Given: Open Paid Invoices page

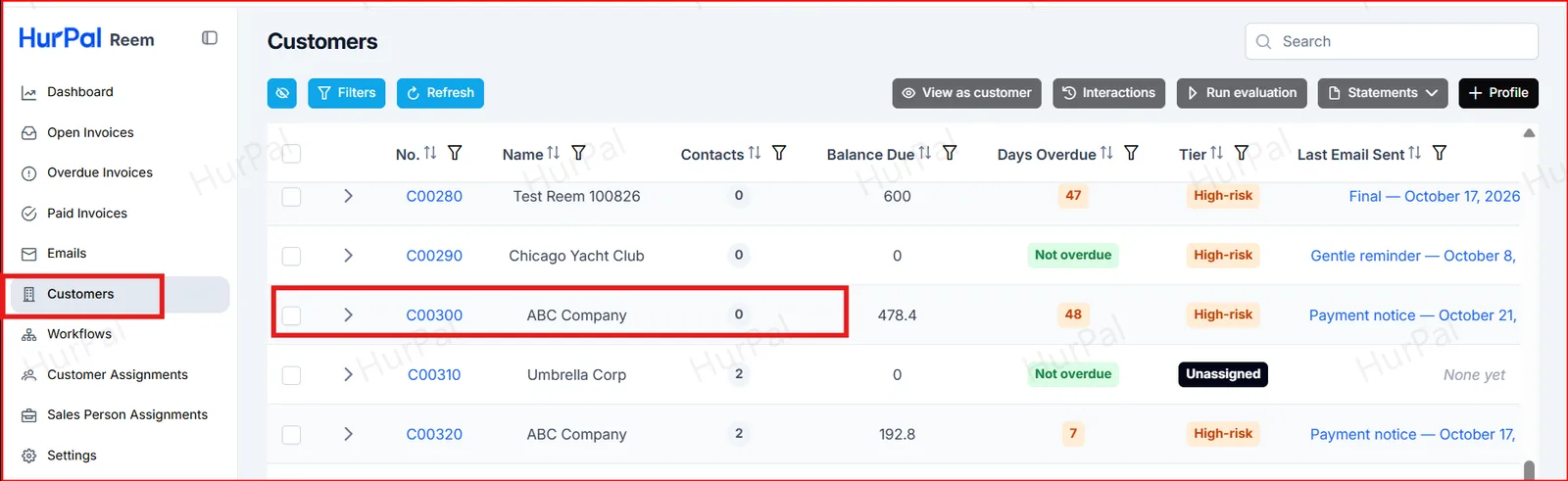Looking at the screenshot, I should tap(87, 213).
